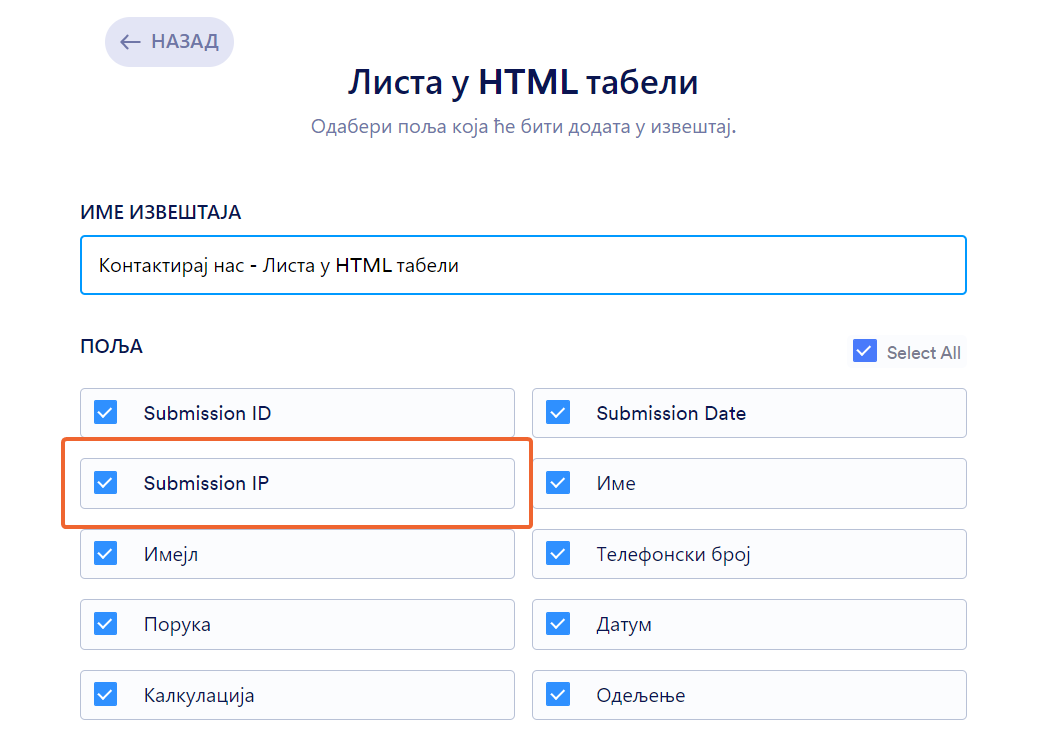This screenshot has height=752, width=1049.
Task: Uncheck the Датум field checkbox
Action: point(558,624)
